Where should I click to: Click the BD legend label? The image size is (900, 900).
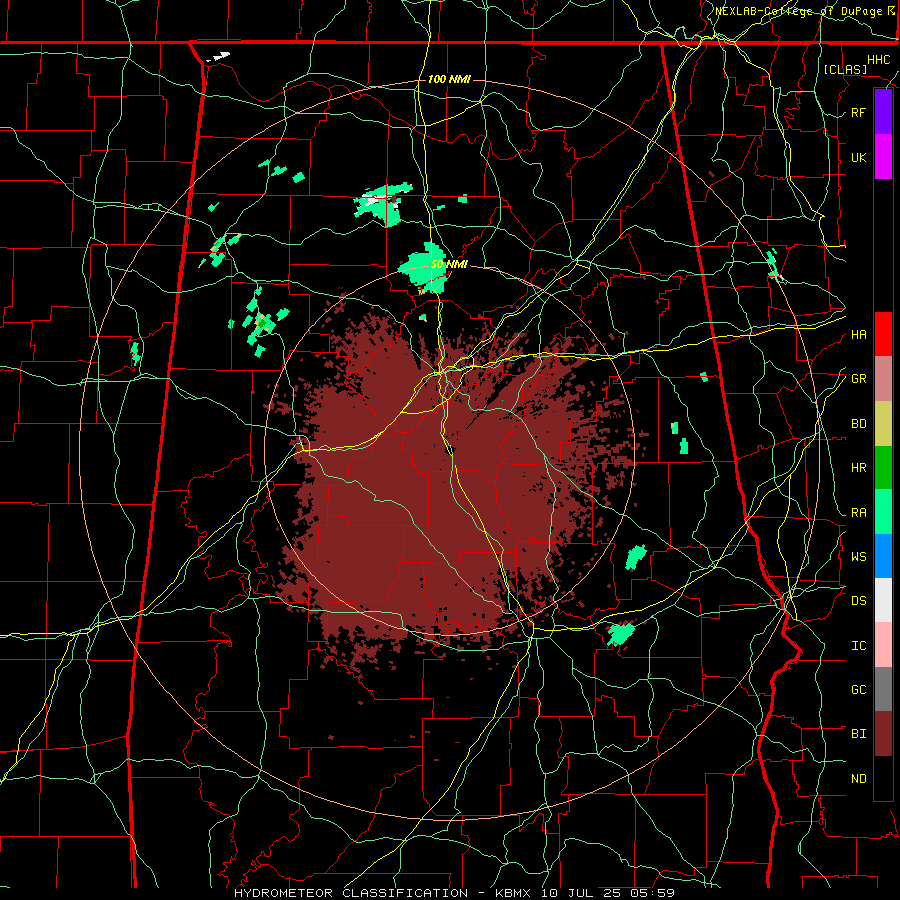[x=858, y=424]
